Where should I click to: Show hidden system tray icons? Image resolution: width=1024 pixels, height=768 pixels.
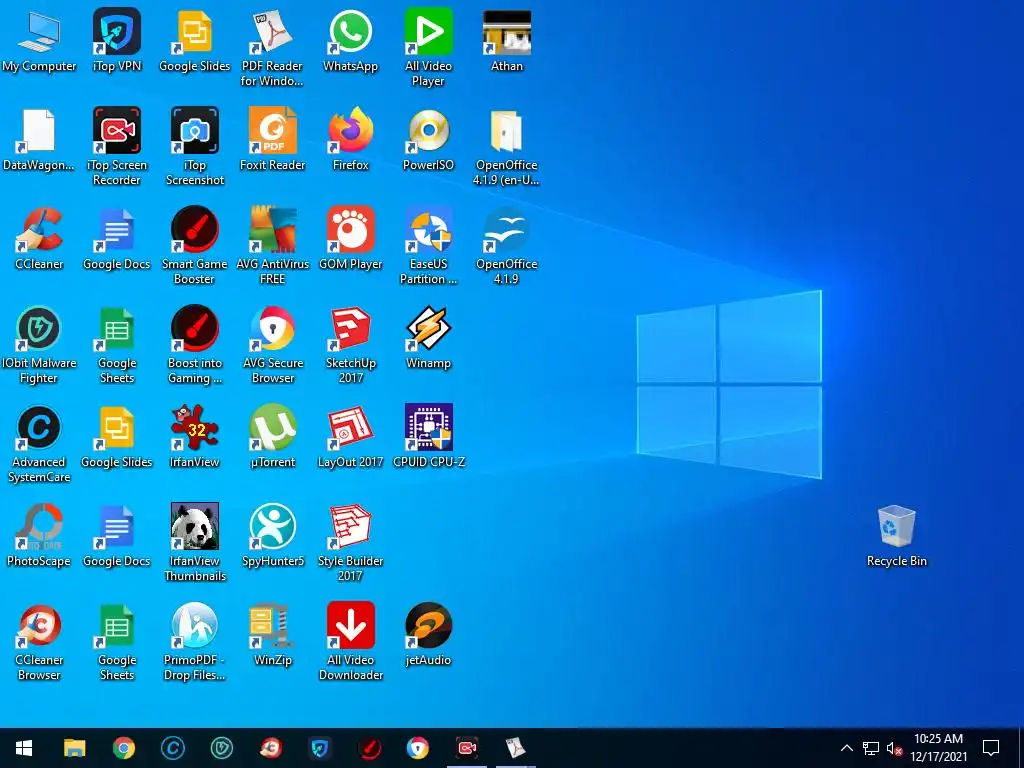click(846, 748)
